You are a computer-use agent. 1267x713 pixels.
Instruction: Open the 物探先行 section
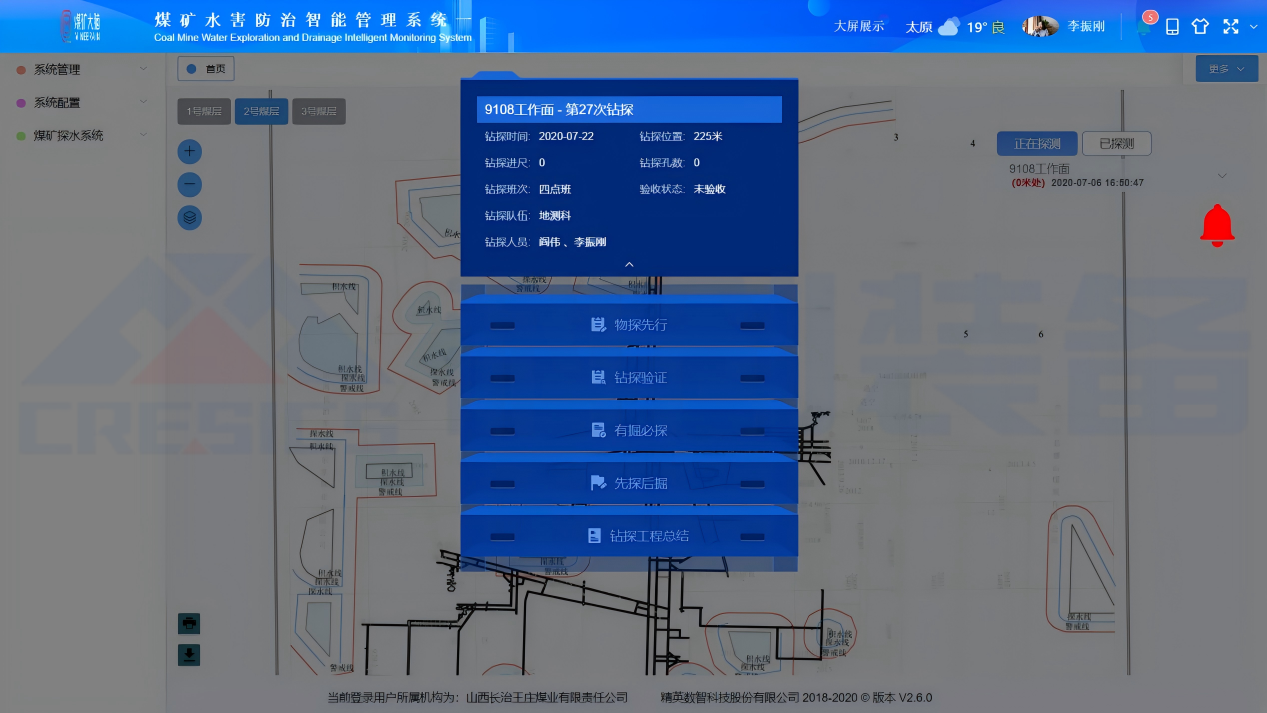(629, 325)
